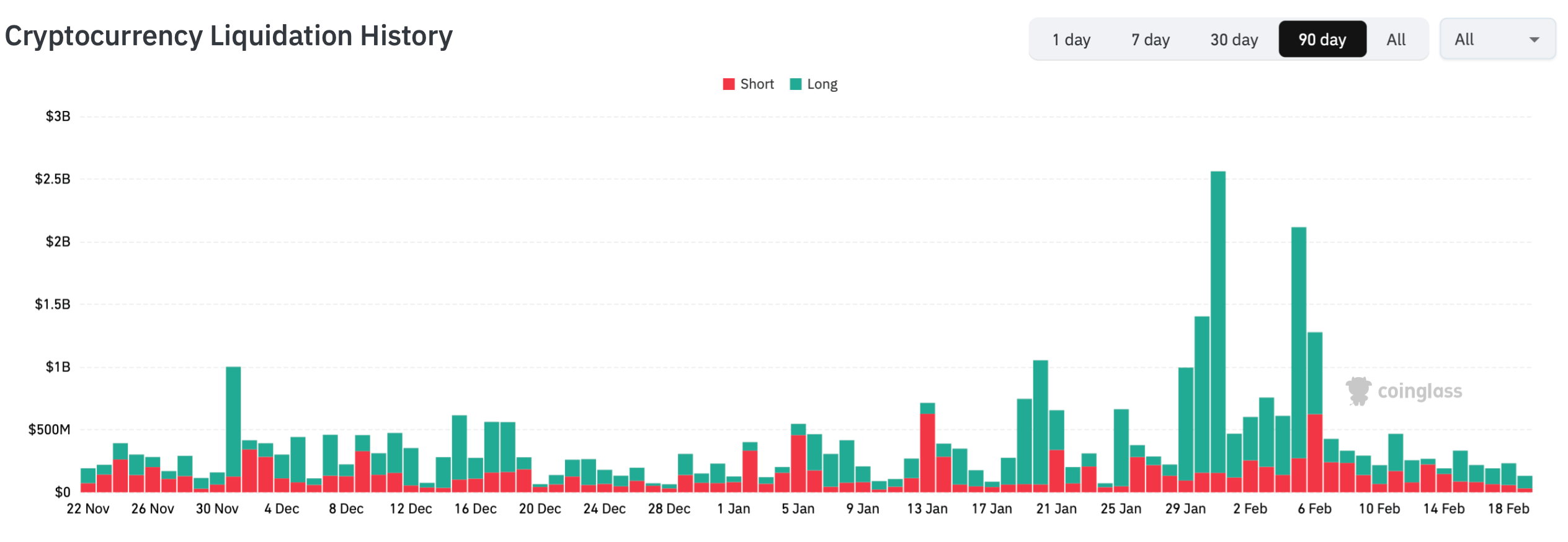Click the red Short legend swatch

pos(729,84)
